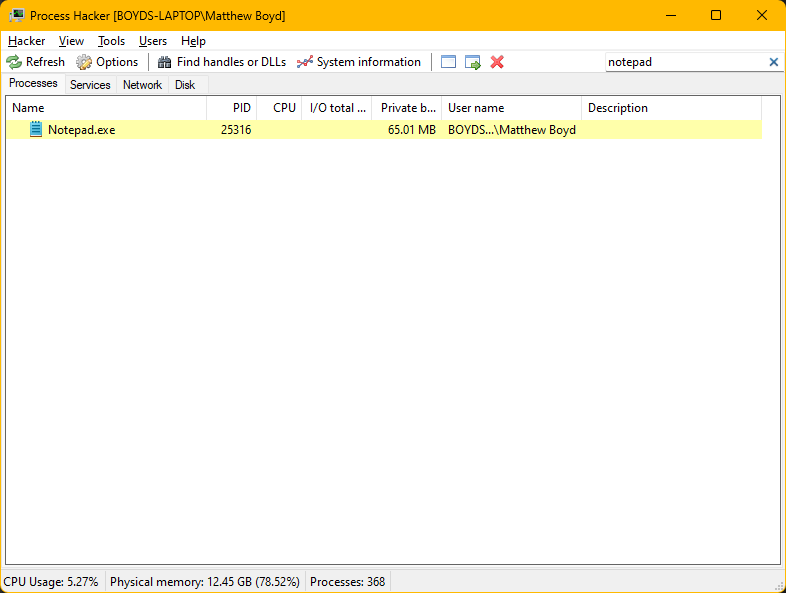
Task: Select the Notepad.exe process row
Action: (384, 130)
